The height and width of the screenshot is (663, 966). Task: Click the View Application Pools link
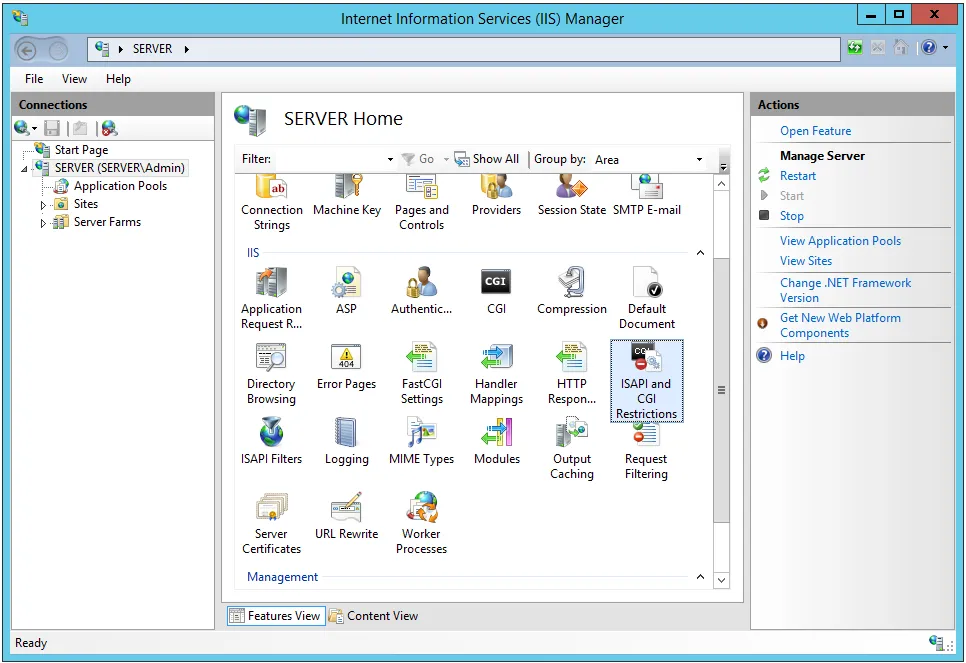coord(840,241)
